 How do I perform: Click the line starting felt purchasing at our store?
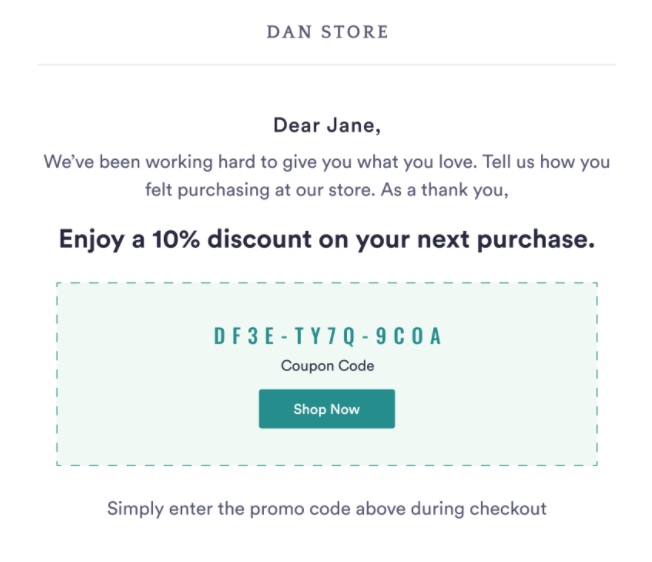[327, 190]
